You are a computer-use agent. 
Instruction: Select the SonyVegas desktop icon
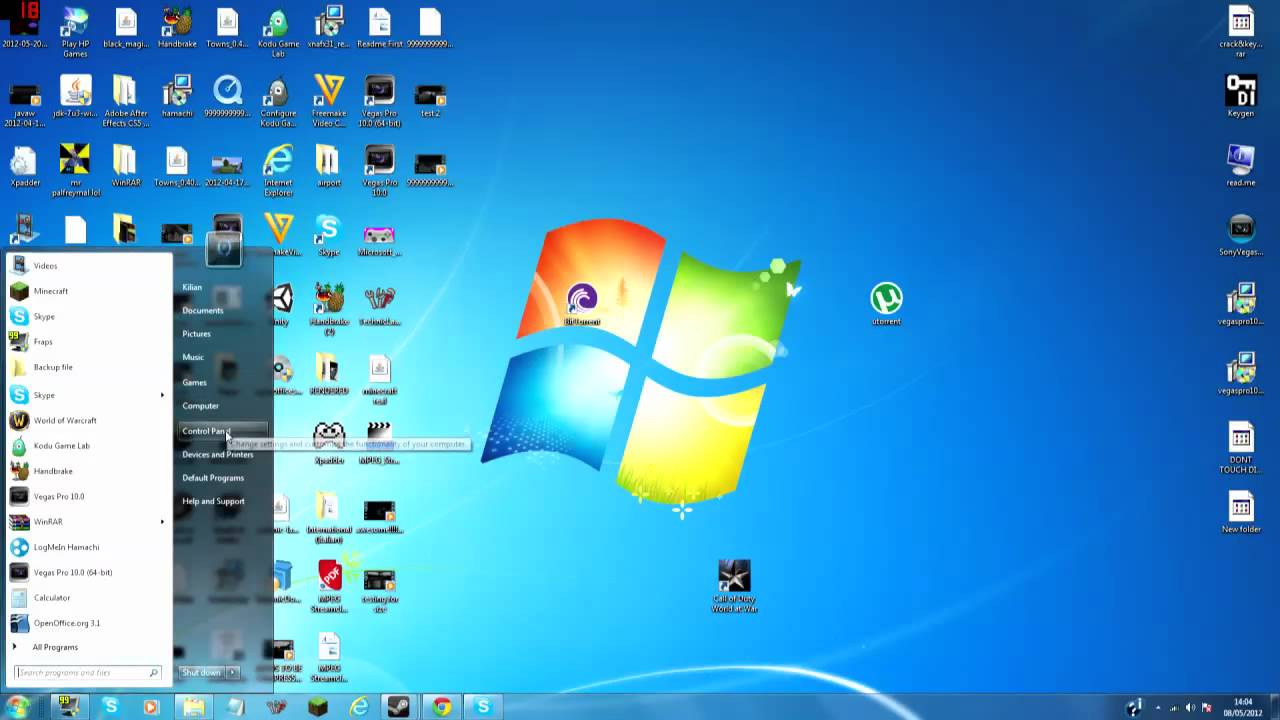click(1241, 236)
